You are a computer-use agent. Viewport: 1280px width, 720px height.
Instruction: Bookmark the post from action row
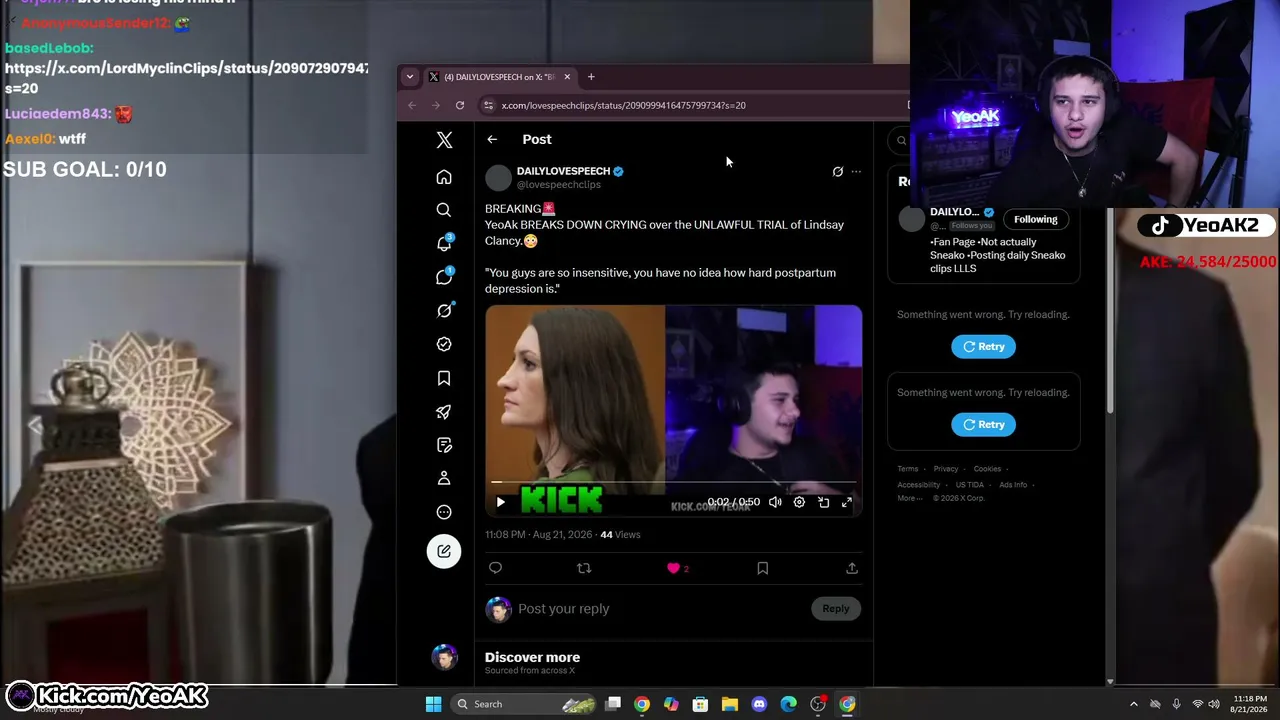[762, 568]
